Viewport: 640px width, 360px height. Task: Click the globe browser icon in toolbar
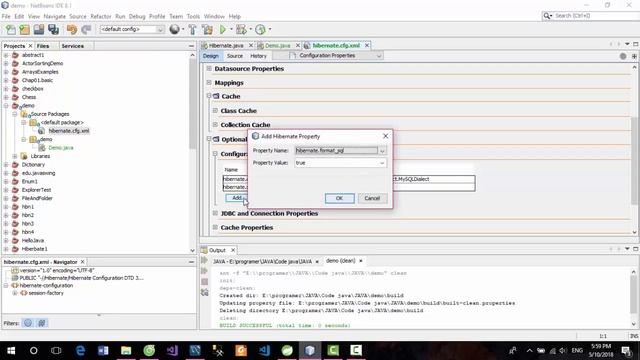point(174,29)
